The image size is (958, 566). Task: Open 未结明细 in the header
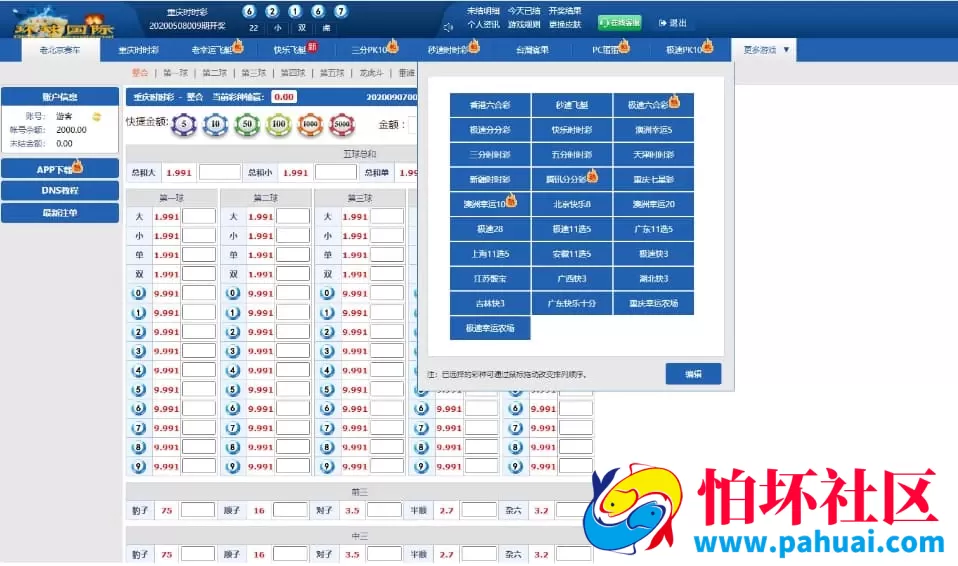click(x=483, y=11)
